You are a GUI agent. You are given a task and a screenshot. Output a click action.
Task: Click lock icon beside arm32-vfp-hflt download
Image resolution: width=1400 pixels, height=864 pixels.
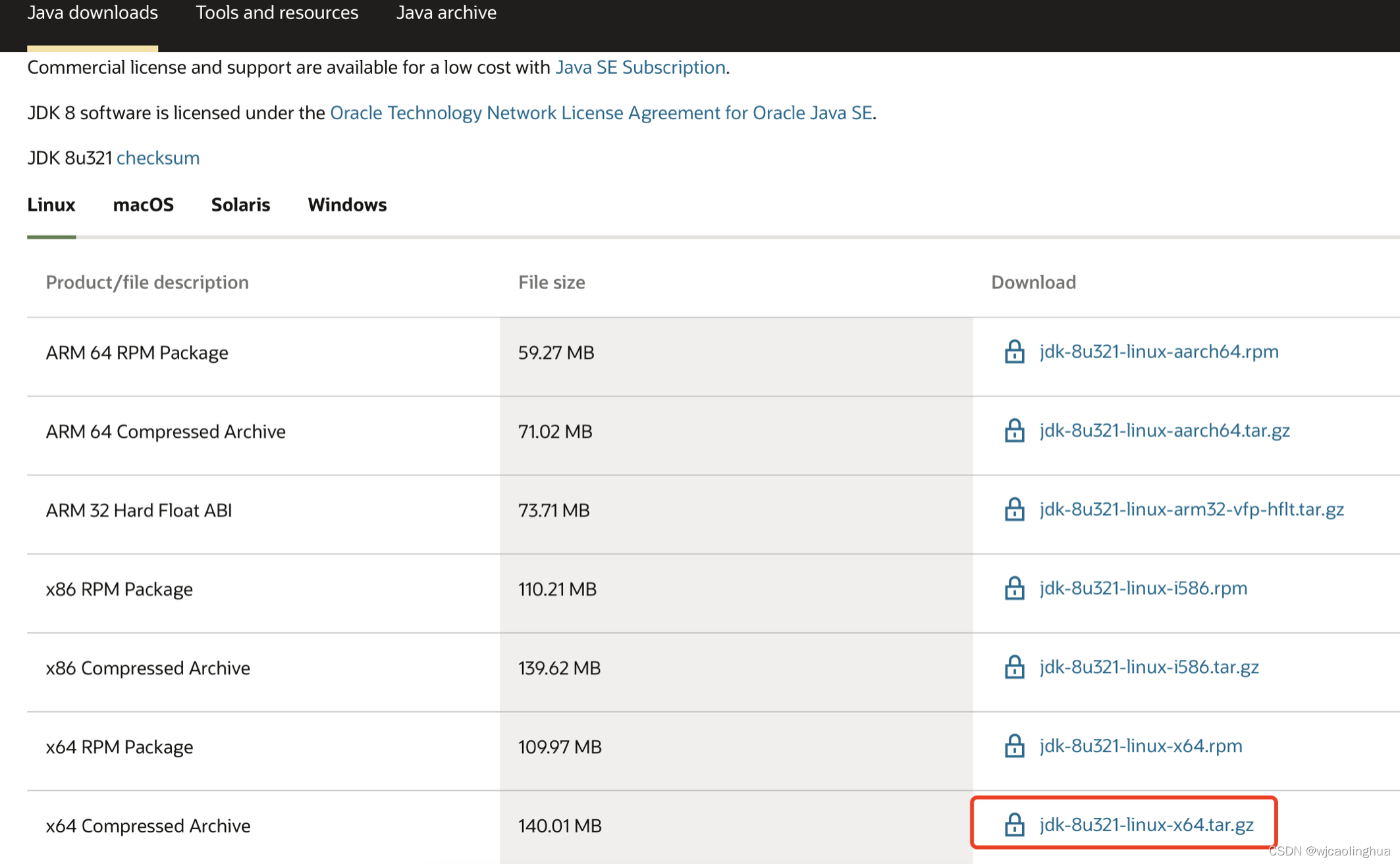pyautogui.click(x=1014, y=510)
